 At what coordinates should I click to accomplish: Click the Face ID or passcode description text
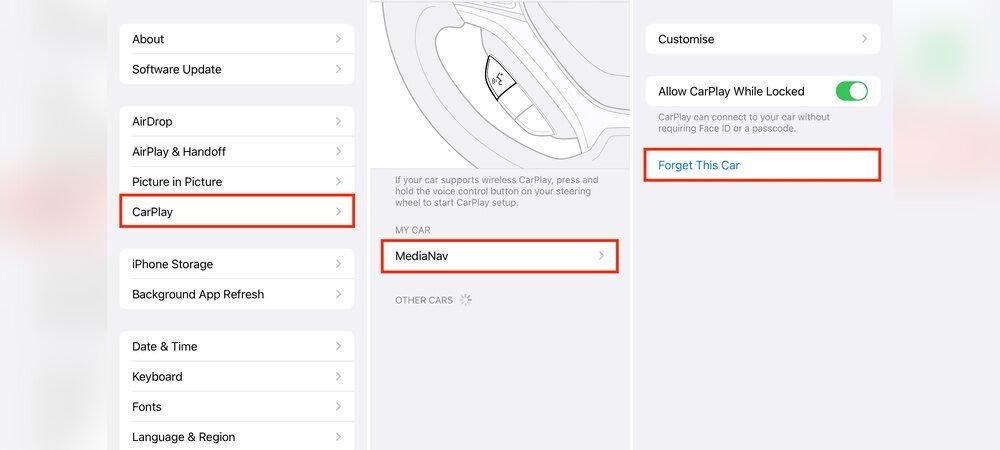click(744, 123)
